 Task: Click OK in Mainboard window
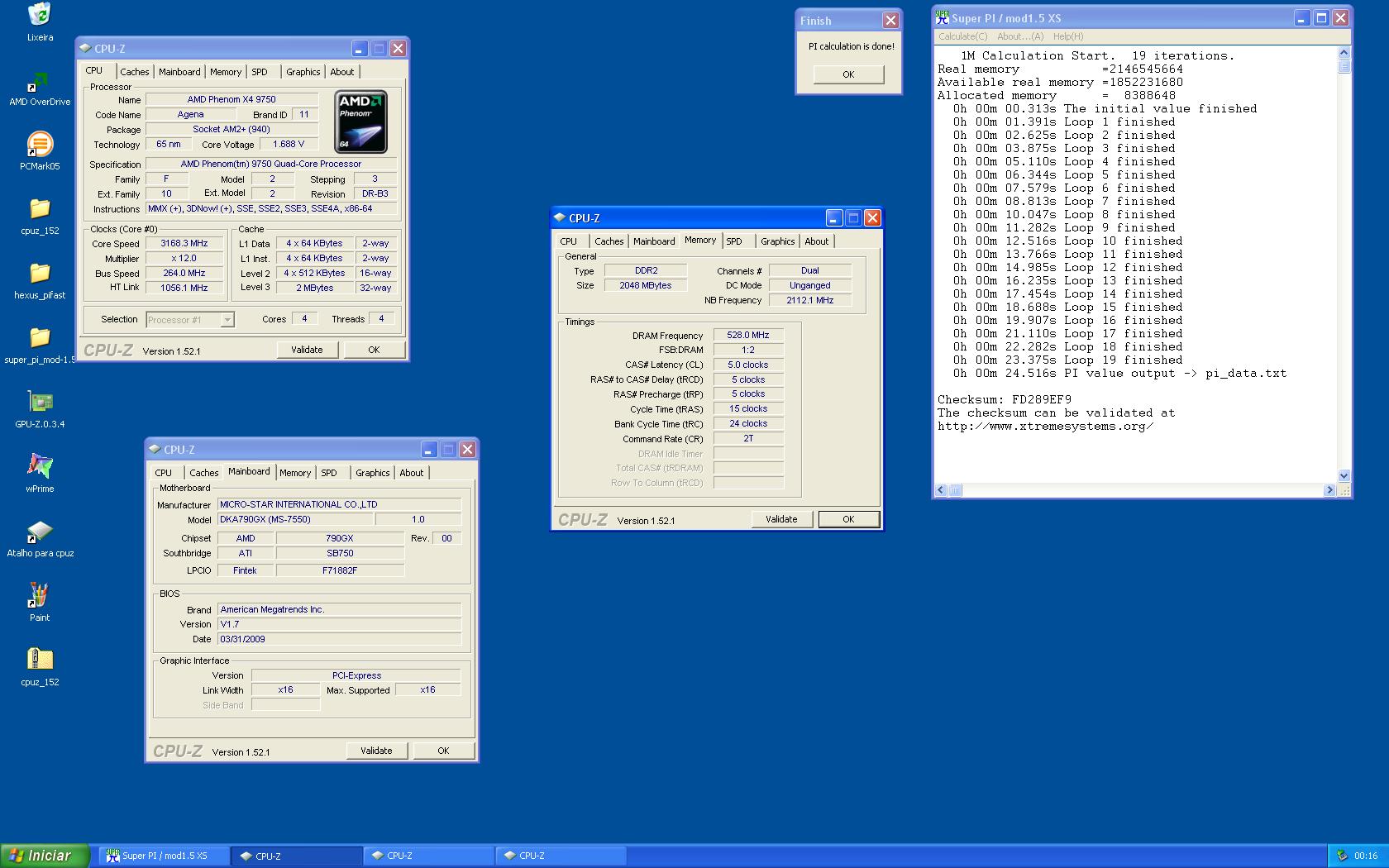(443, 751)
